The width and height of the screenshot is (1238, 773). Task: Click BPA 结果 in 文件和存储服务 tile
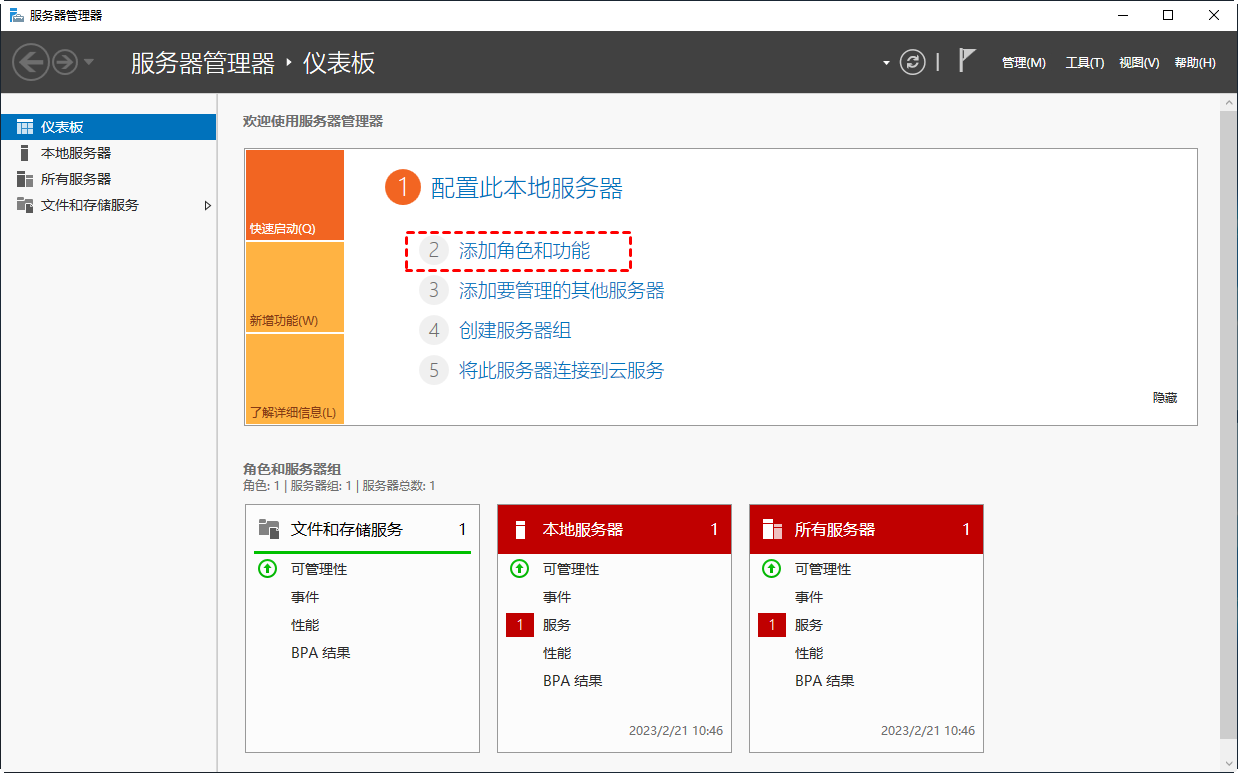tap(320, 653)
